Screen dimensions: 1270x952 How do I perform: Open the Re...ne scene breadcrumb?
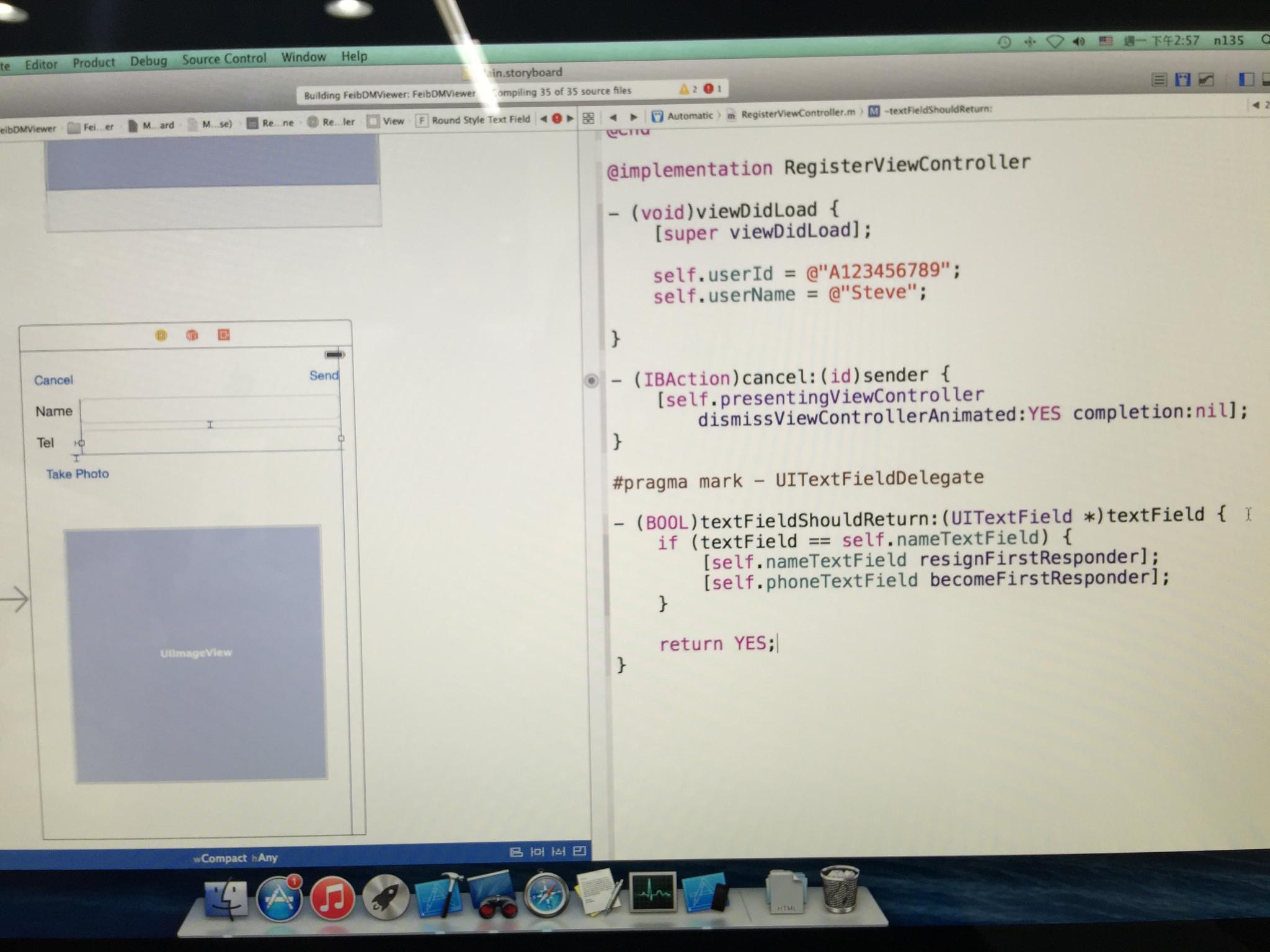click(x=270, y=123)
